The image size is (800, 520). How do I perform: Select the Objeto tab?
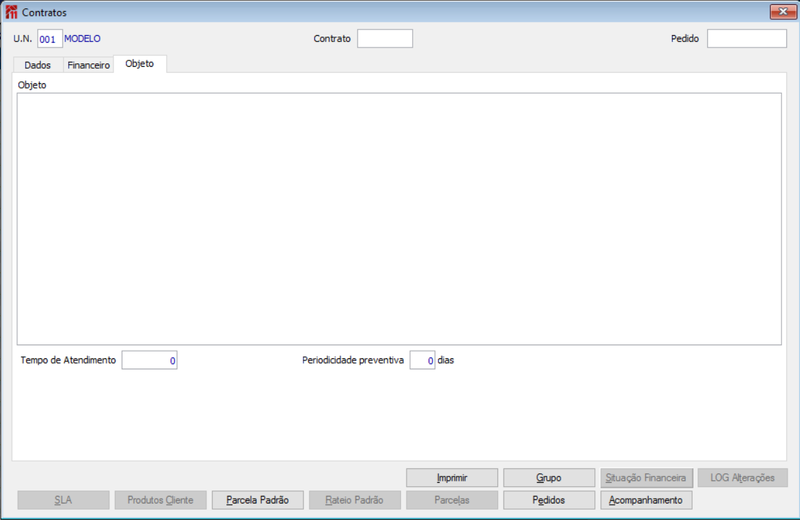pyautogui.click(x=140, y=64)
